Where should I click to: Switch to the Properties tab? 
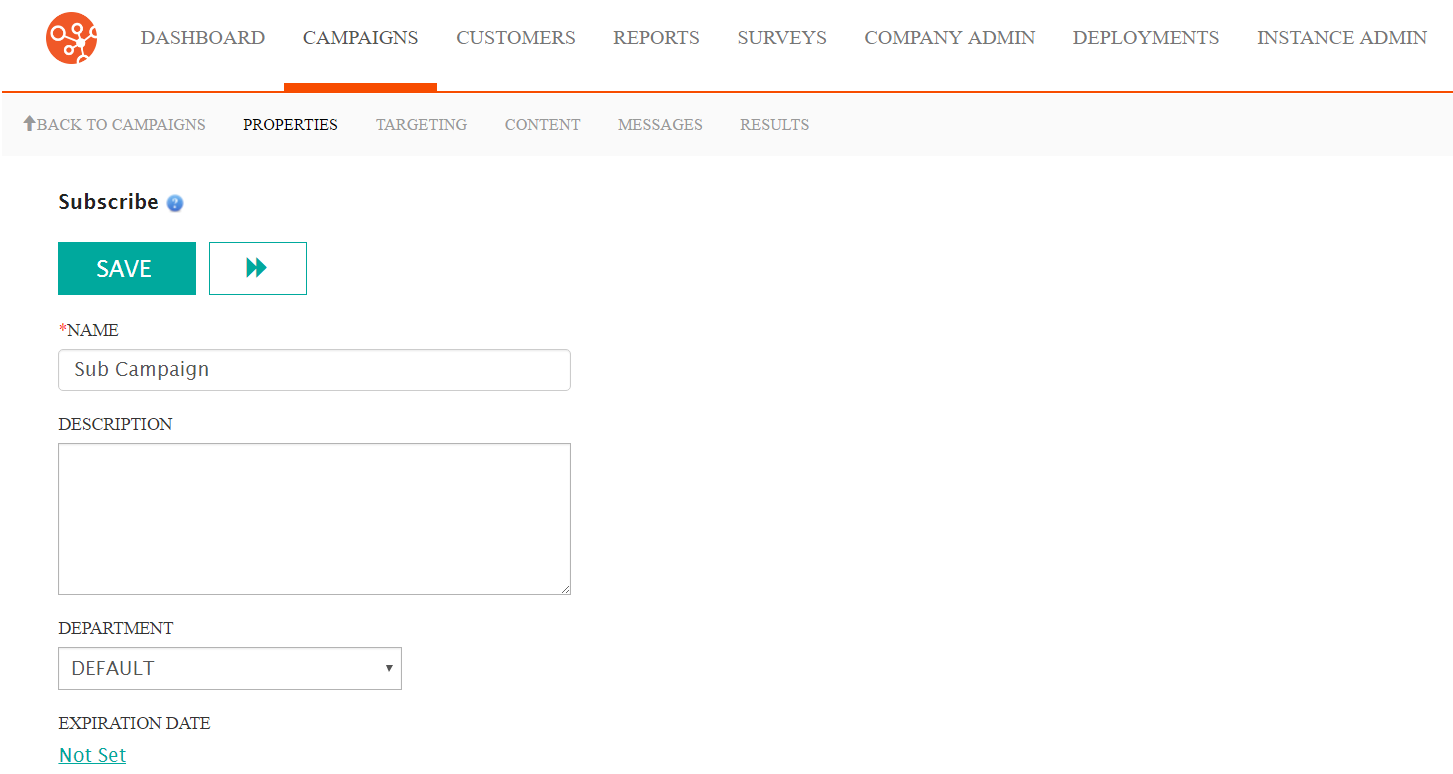point(291,125)
